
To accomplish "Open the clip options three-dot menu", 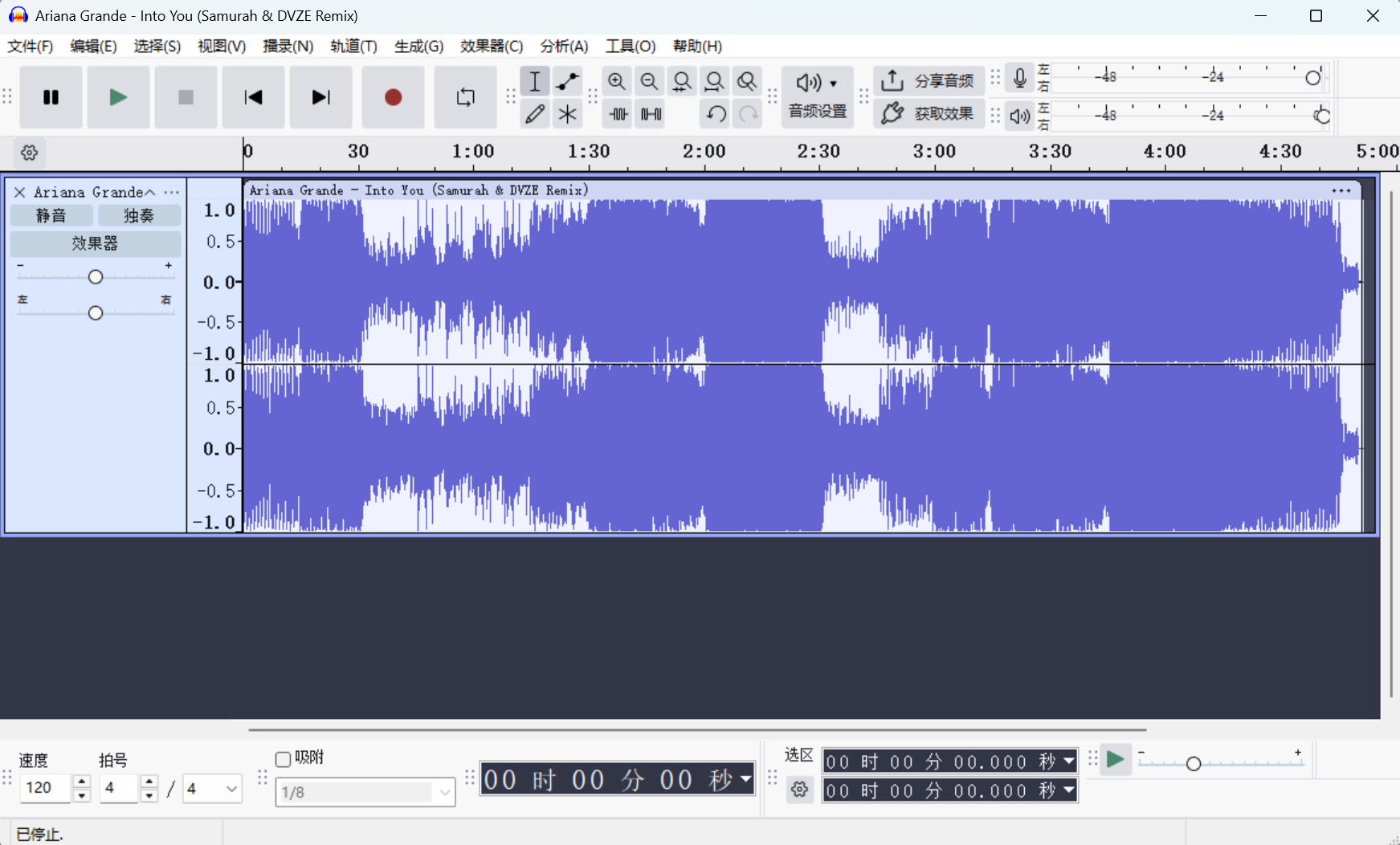I will pyautogui.click(x=1341, y=190).
